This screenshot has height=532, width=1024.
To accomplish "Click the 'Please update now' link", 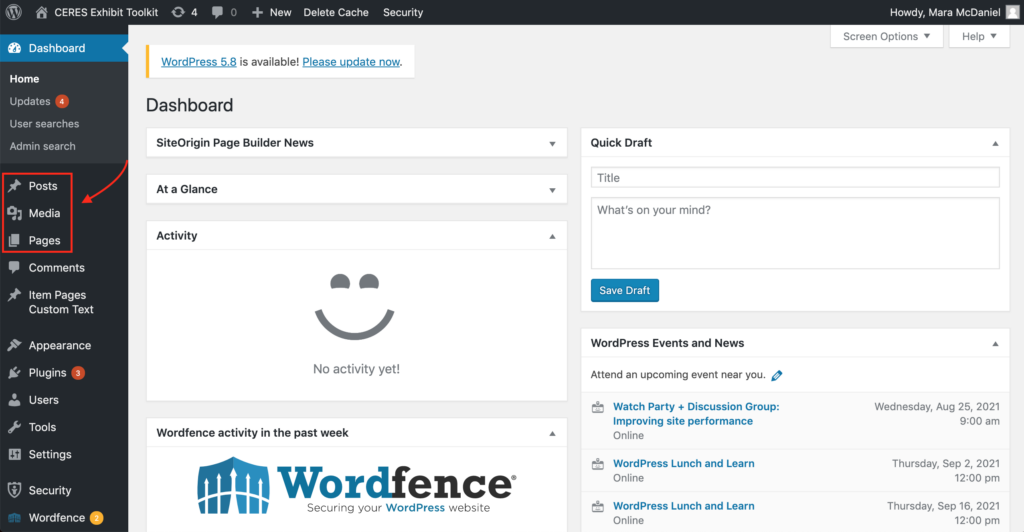I will [x=351, y=62].
